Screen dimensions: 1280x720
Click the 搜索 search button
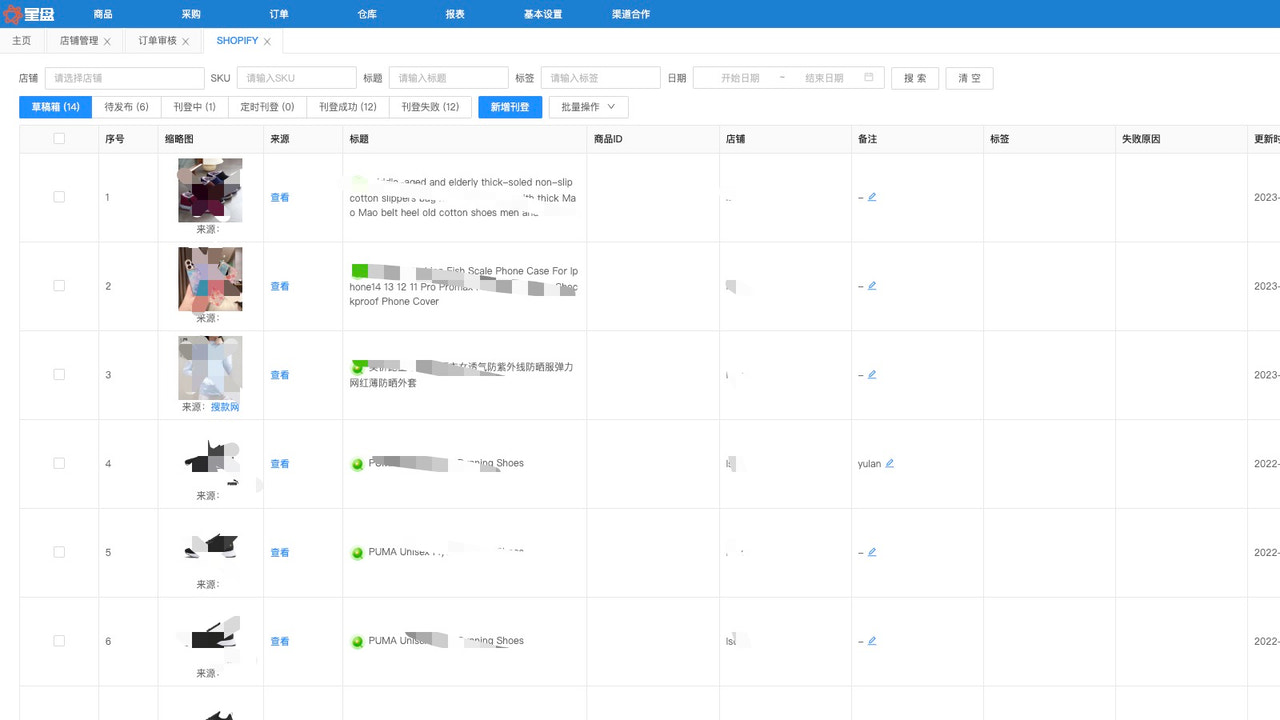[x=915, y=78]
